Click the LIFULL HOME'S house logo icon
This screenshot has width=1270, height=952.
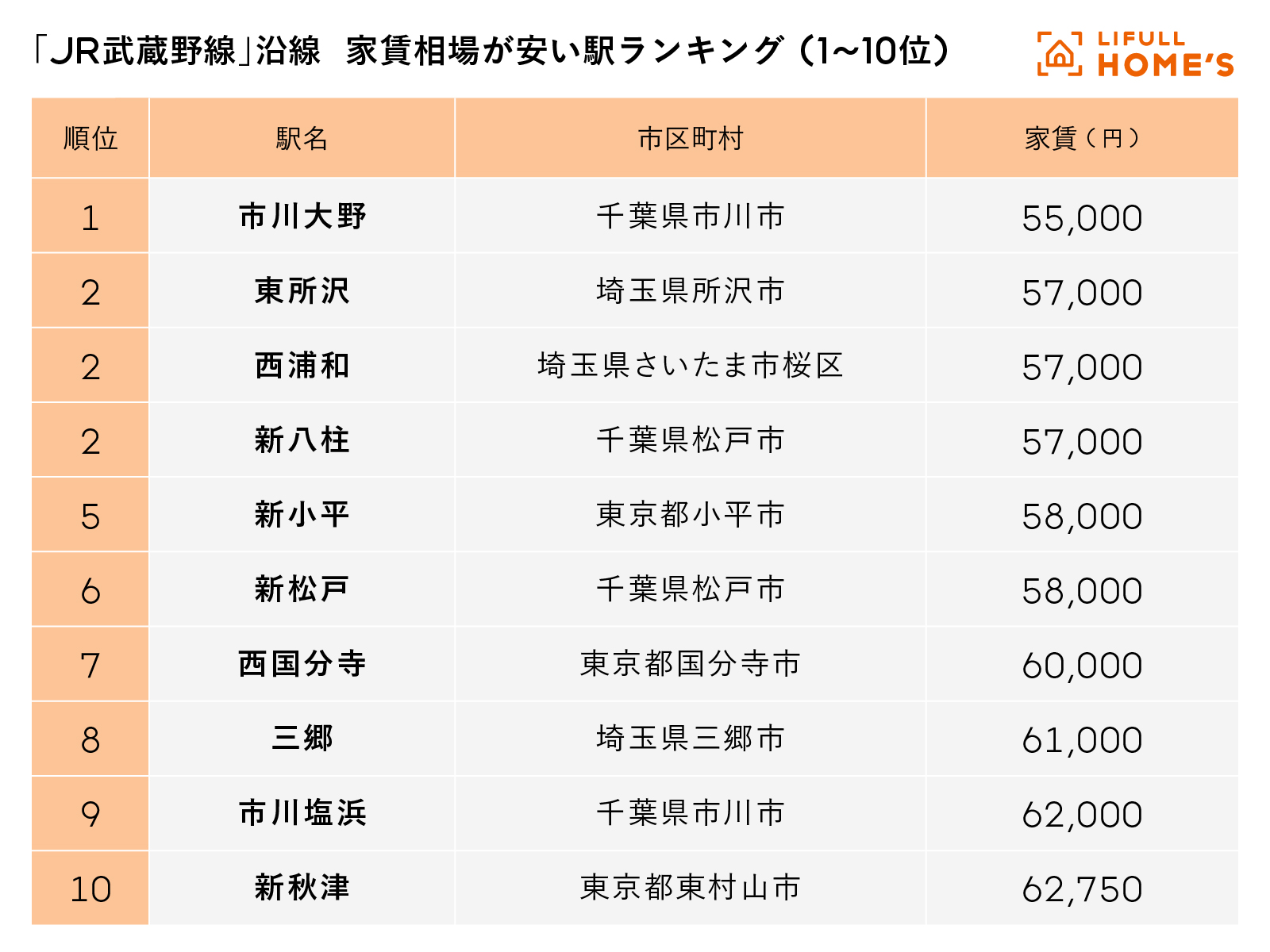[1059, 54]
